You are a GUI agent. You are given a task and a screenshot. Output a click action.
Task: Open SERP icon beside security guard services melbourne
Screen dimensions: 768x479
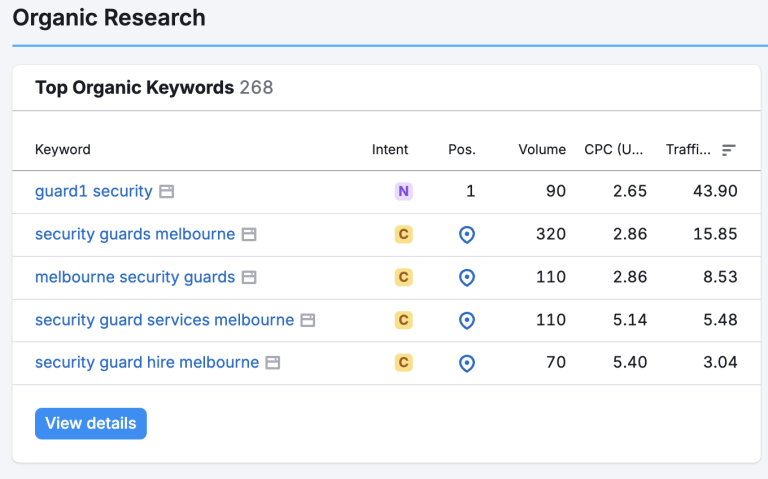(x=308, y=320)
